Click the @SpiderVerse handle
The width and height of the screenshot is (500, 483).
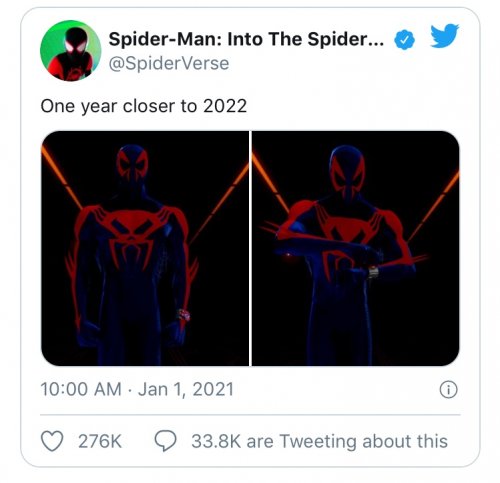point(169,63)
